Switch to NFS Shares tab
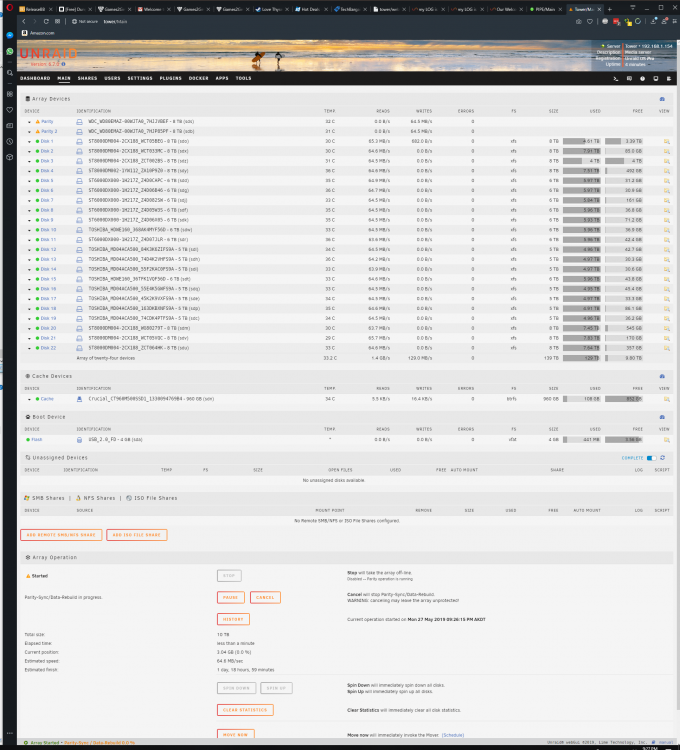This screenshot has width=680, height=750. coord(96,498)
